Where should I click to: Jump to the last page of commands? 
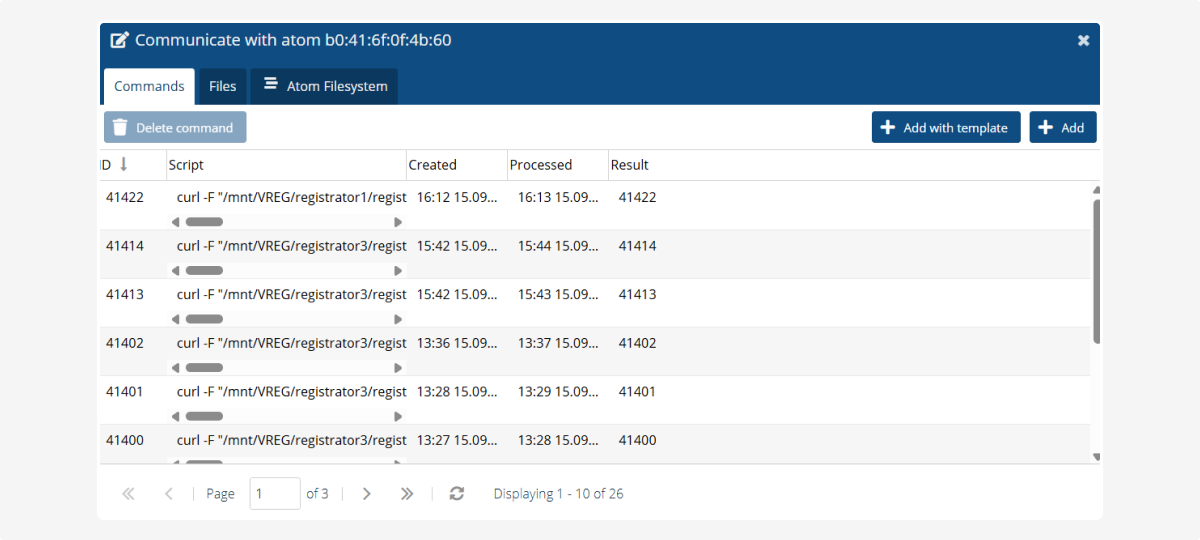407,494
